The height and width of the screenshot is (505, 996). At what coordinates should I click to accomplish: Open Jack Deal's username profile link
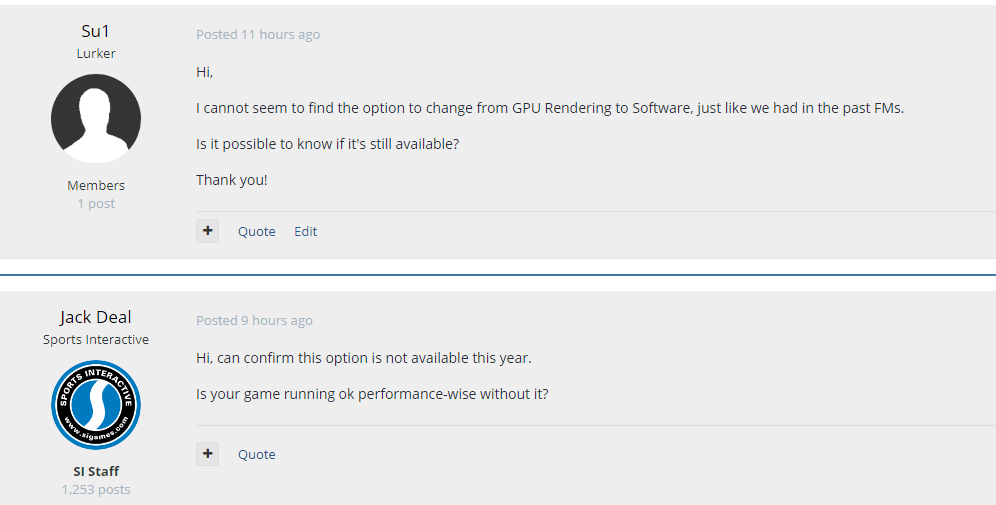tap(96, 317)
